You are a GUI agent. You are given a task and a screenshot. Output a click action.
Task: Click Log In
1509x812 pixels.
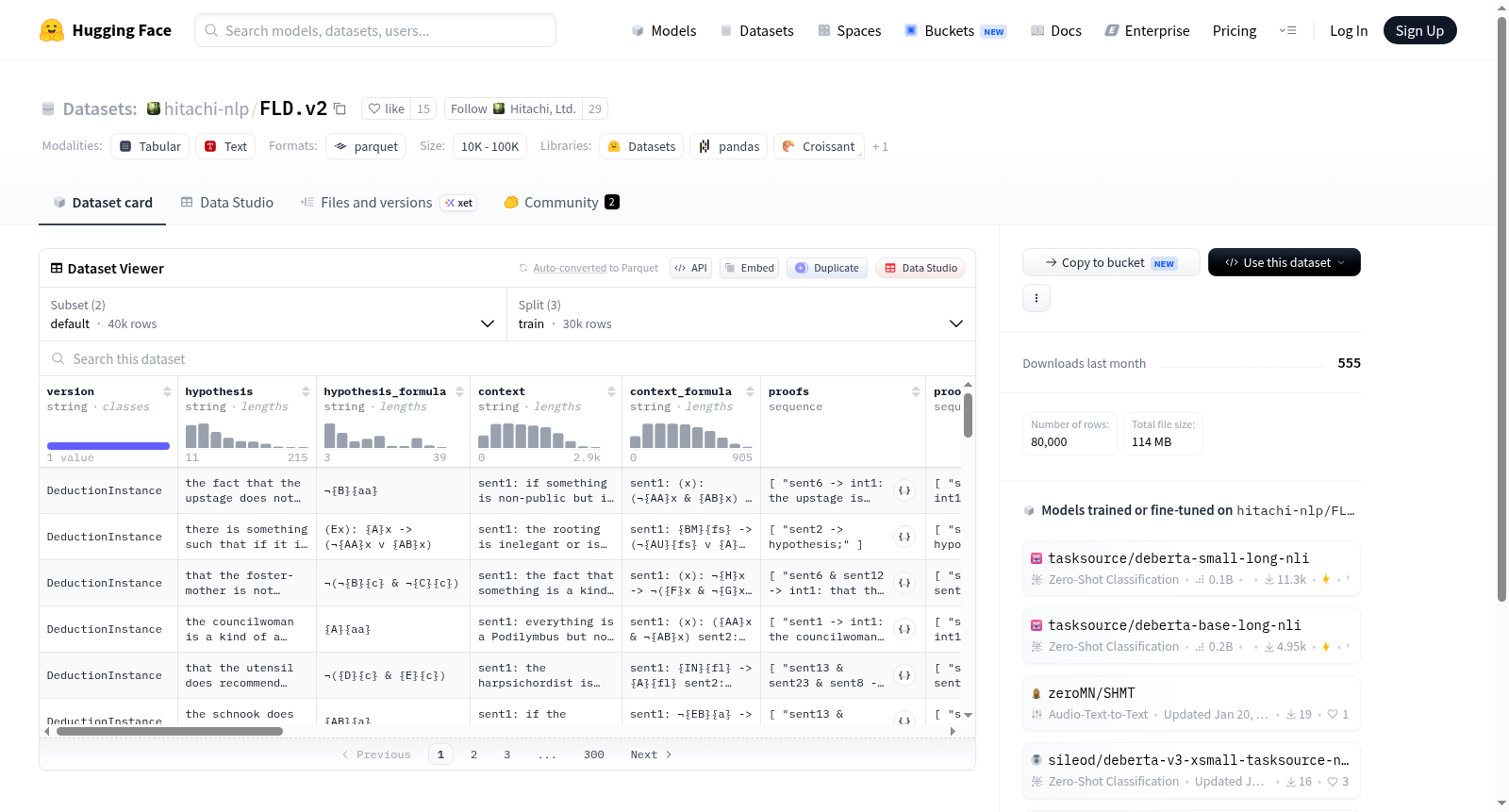pos(1349,30)
